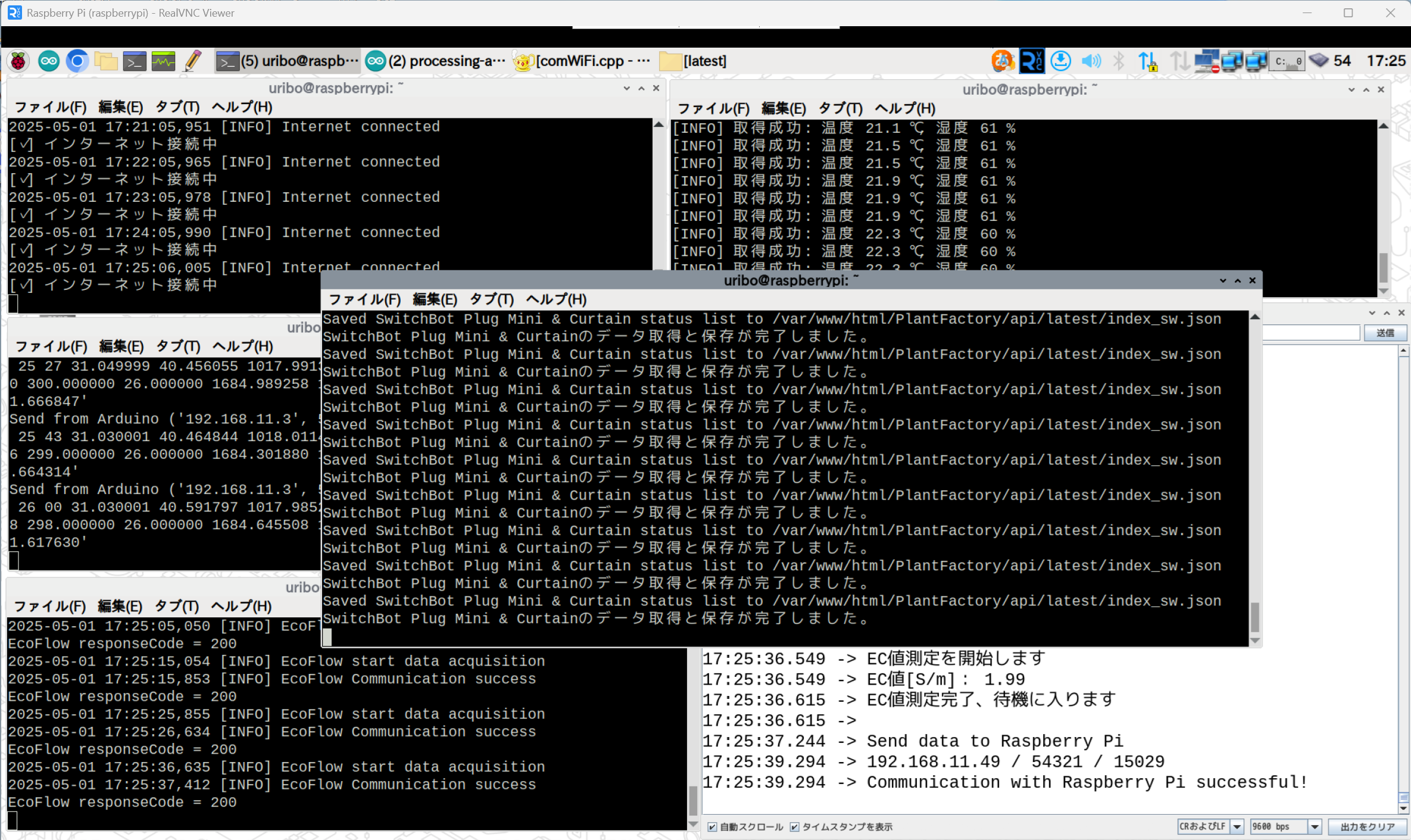
Task: Click the blue network arrows with lock icon
Action: [1148, 61]
